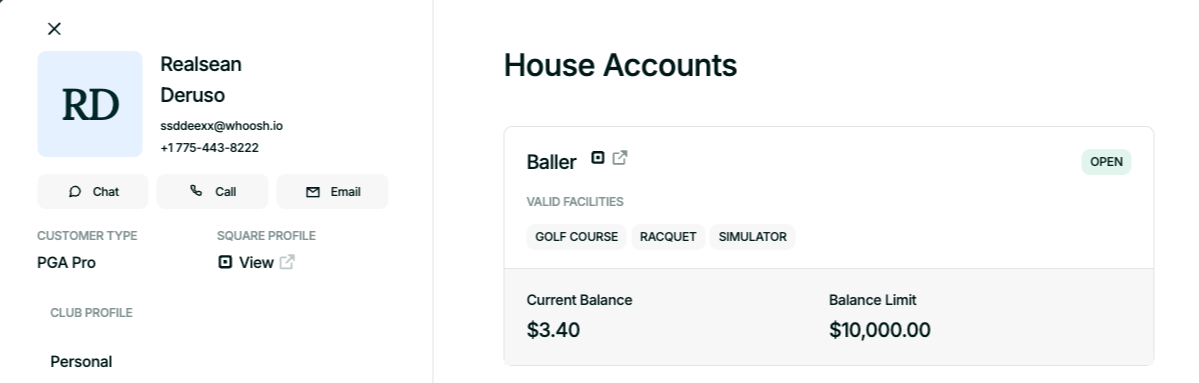The image size is (1199, 383).
Task: Open Baller account external link icon
Action: click(x=620, y=157)
